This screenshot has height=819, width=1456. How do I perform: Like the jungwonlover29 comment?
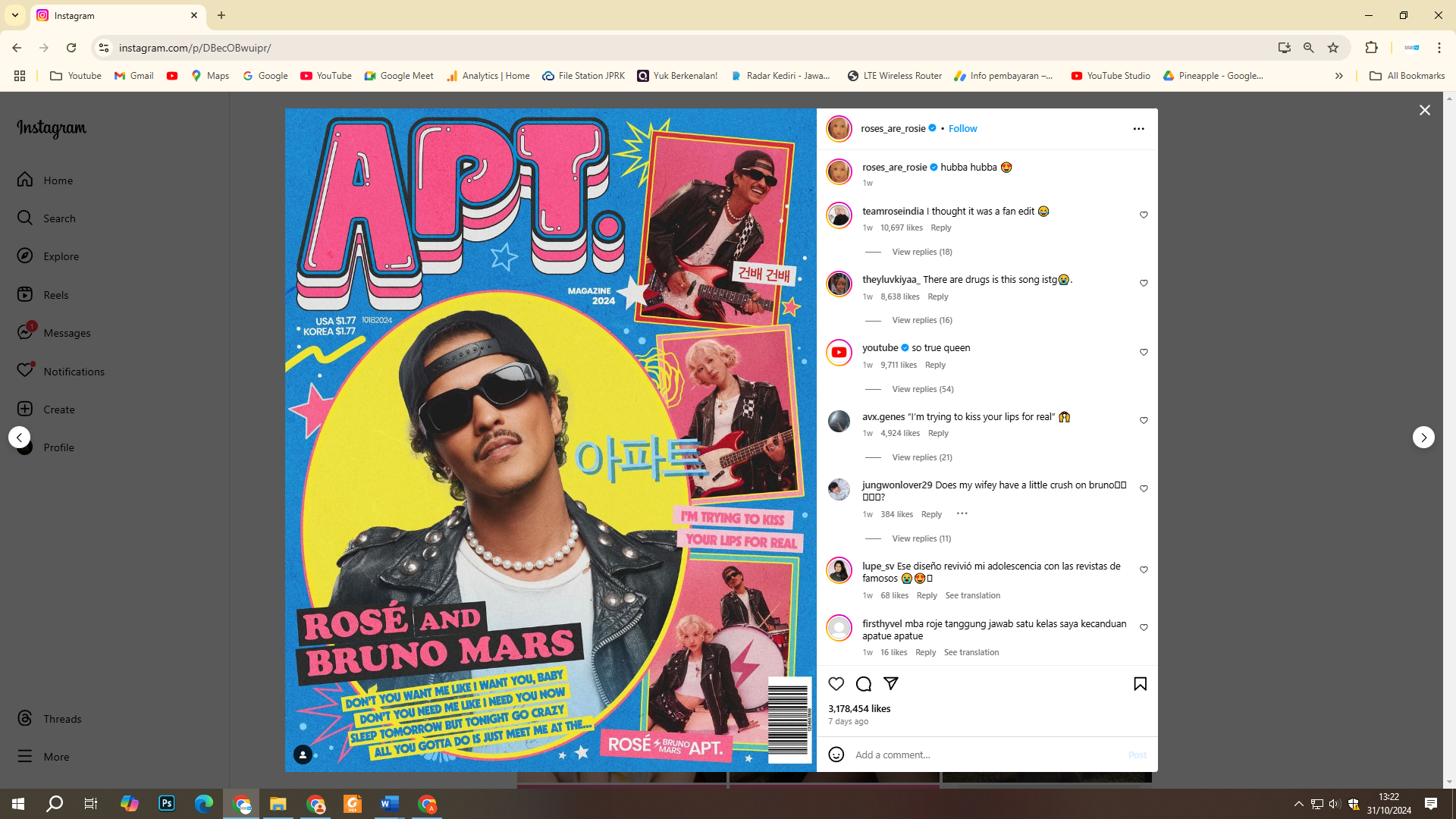pyautogui.click(x=1144, y=489)
